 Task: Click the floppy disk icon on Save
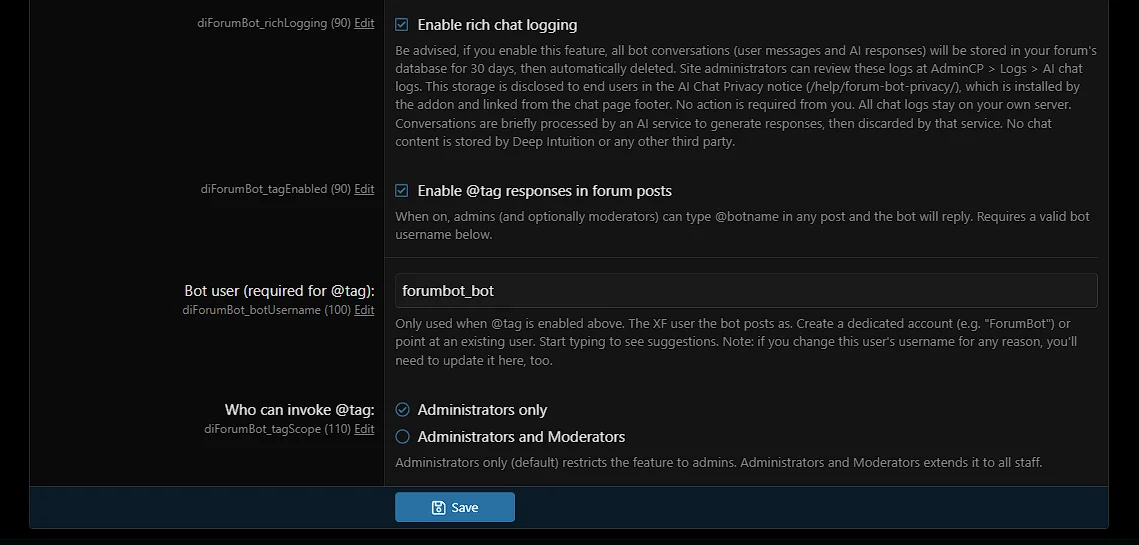coord(438,508)
